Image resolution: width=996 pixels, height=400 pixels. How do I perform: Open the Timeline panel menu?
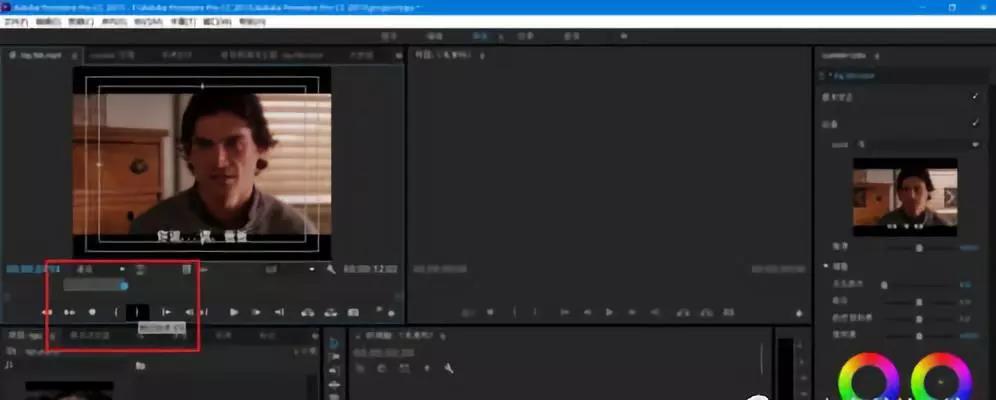coord(441,335)
